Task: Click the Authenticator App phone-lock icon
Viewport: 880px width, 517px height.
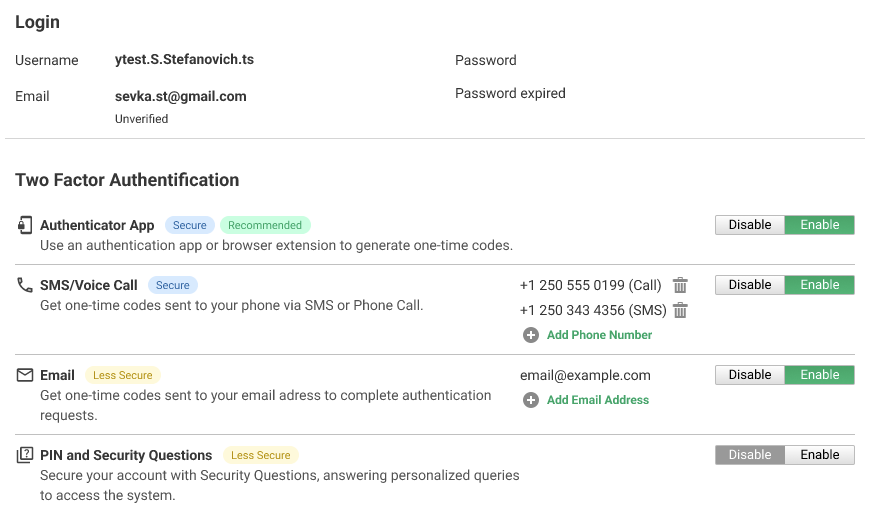Action: (25, 225)
